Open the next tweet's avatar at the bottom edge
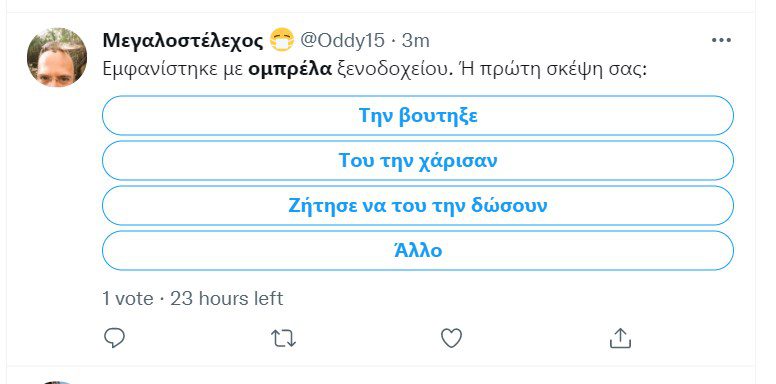 click(x=57, y=382)
